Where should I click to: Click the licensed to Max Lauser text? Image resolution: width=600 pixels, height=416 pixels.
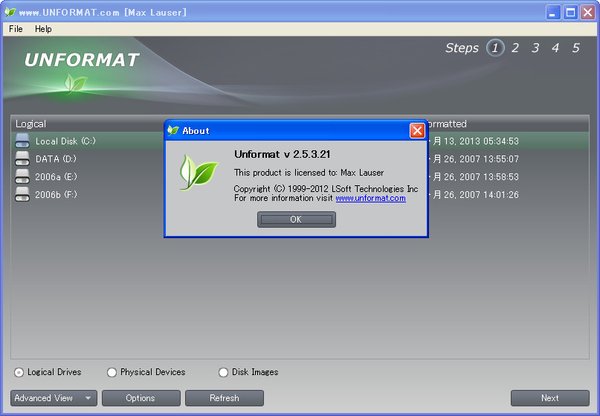[x=309, y=173]
